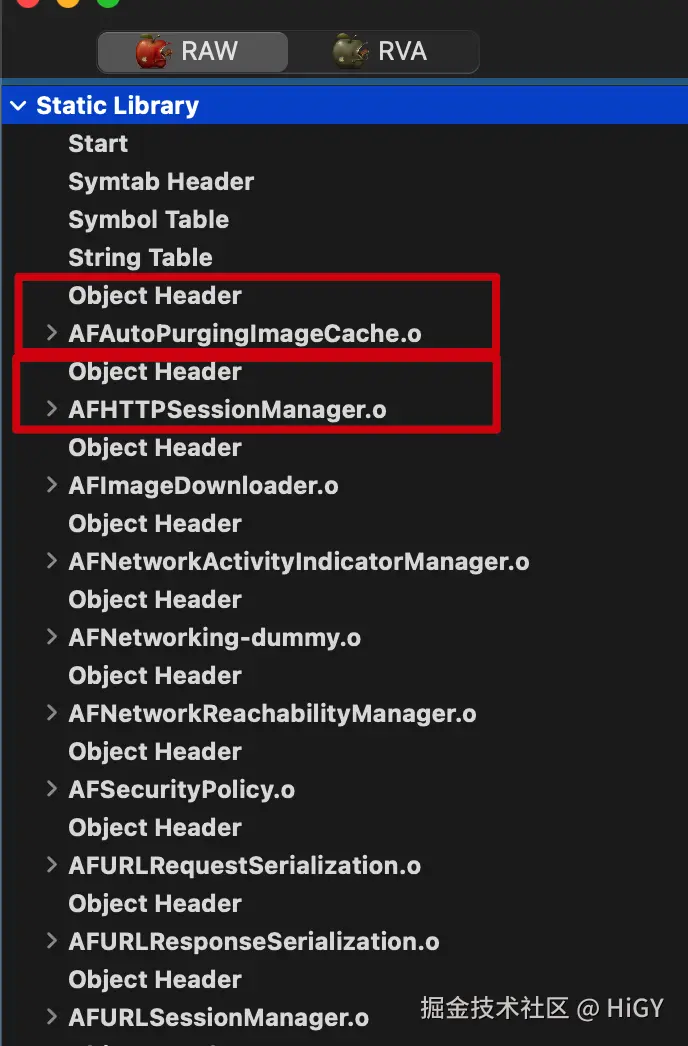Viewport: 688px width, 1046px height.
Task: Select AFNetworkReachabilityManager.o in the tree
Action: [272, 714]
